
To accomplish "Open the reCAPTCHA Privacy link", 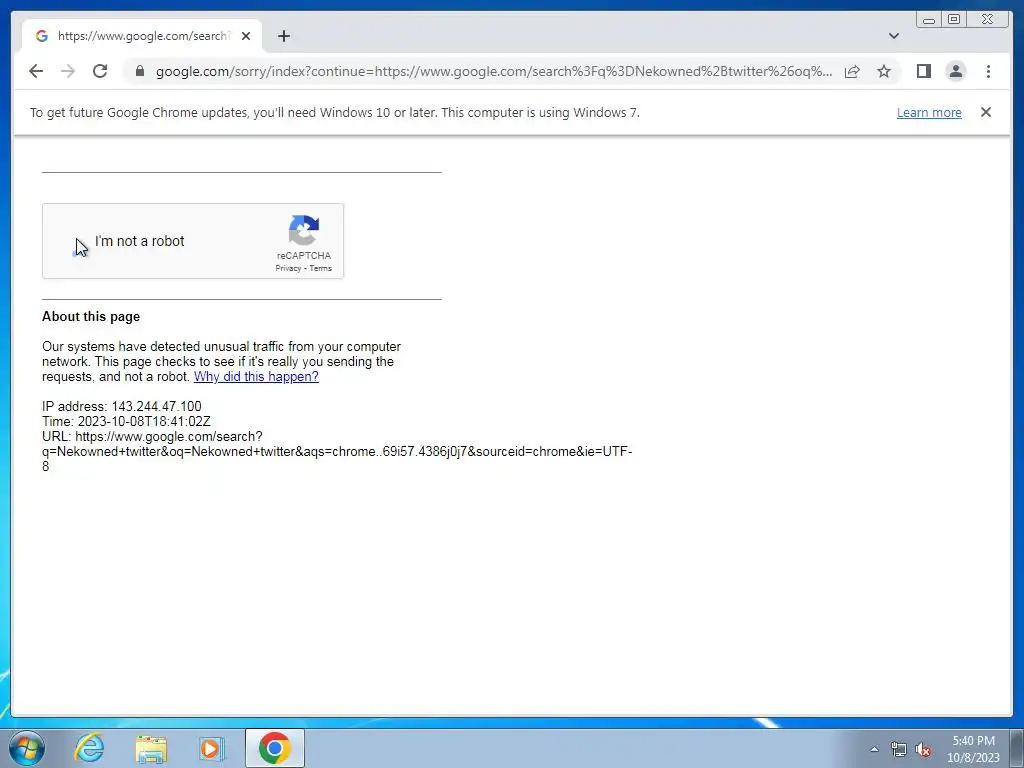I will pyautogui.click(x=288, y=268).
